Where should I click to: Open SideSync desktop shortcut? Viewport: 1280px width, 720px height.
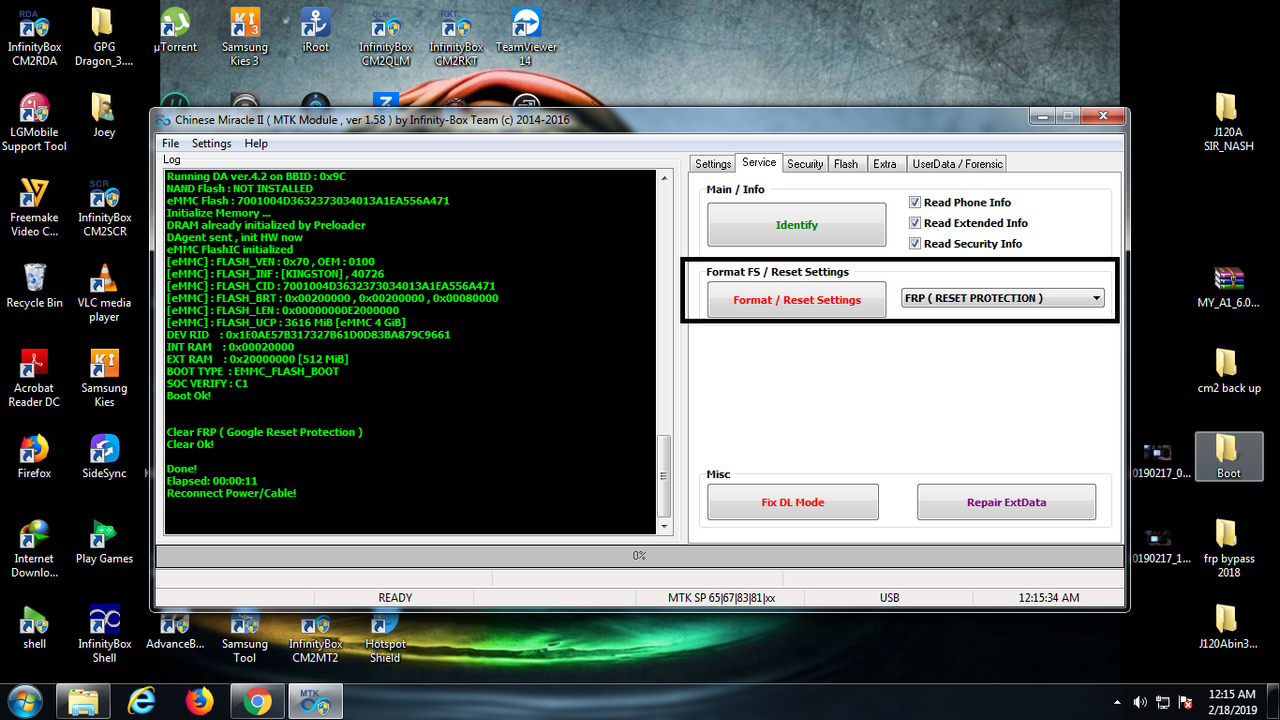pyautogui.click(x=104, y=456)
